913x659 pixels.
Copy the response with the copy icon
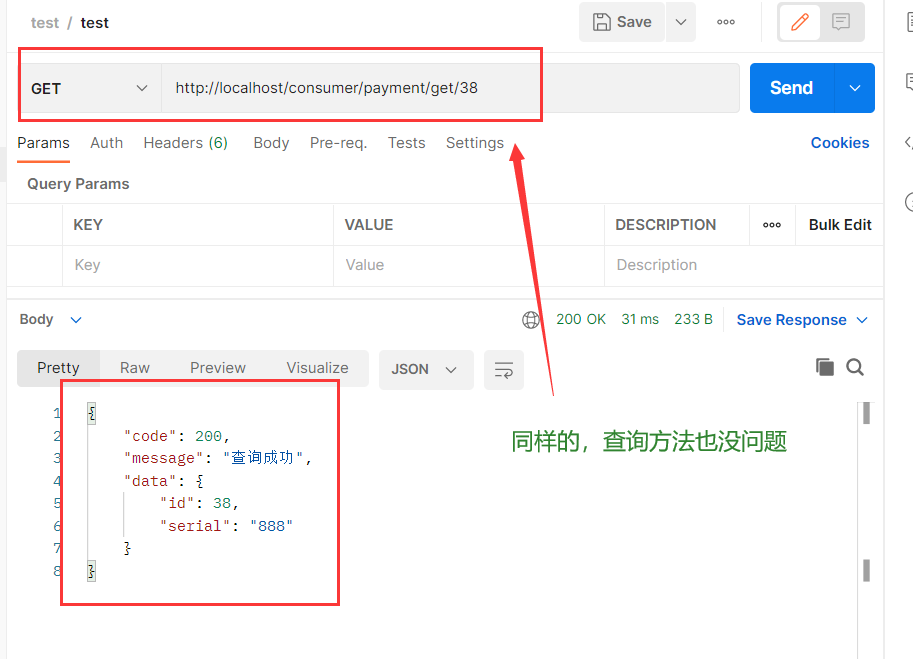coord(824,367)
